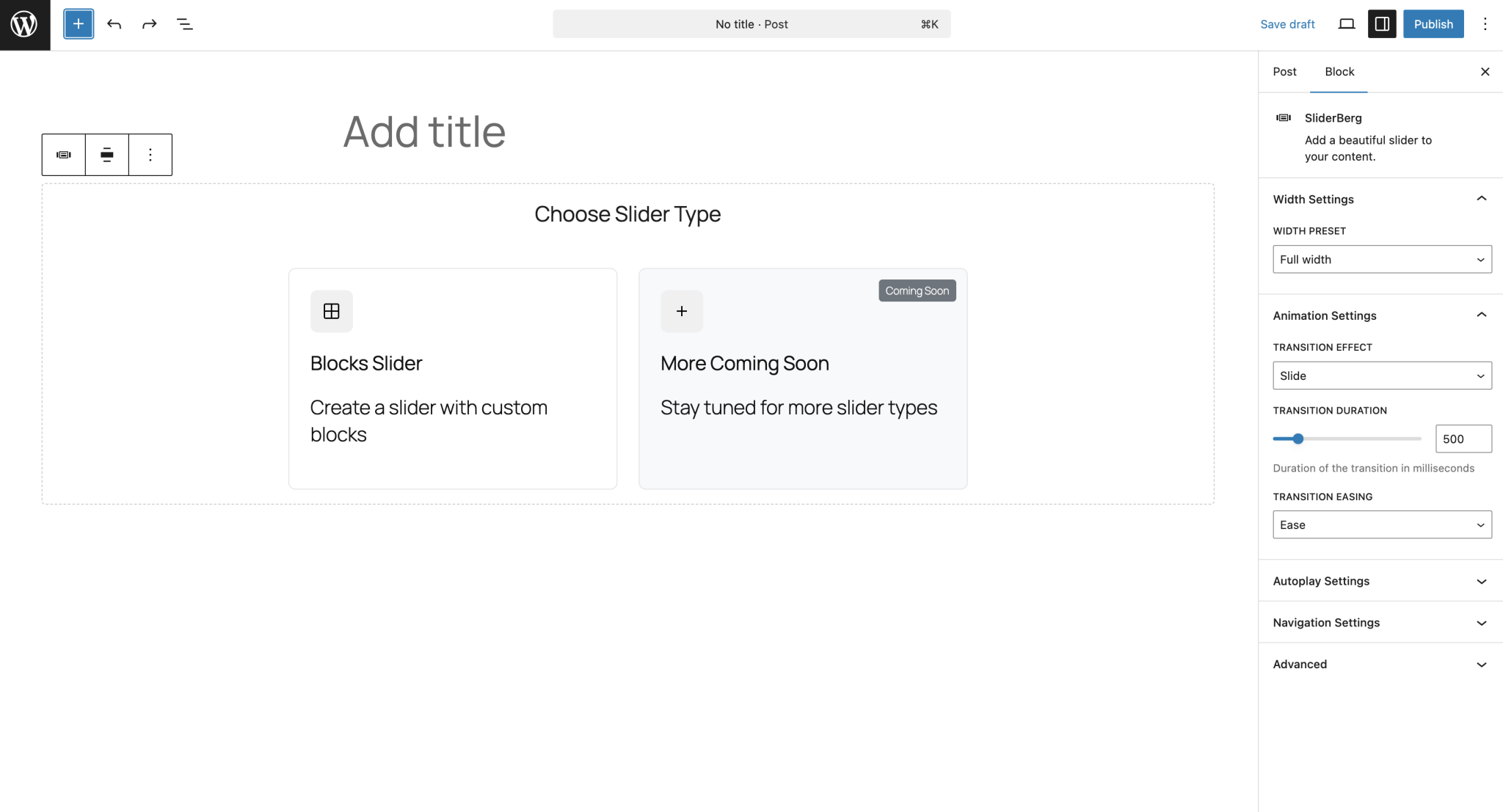
Task: Click the preview device icon
Action: tap(1346, 23)
